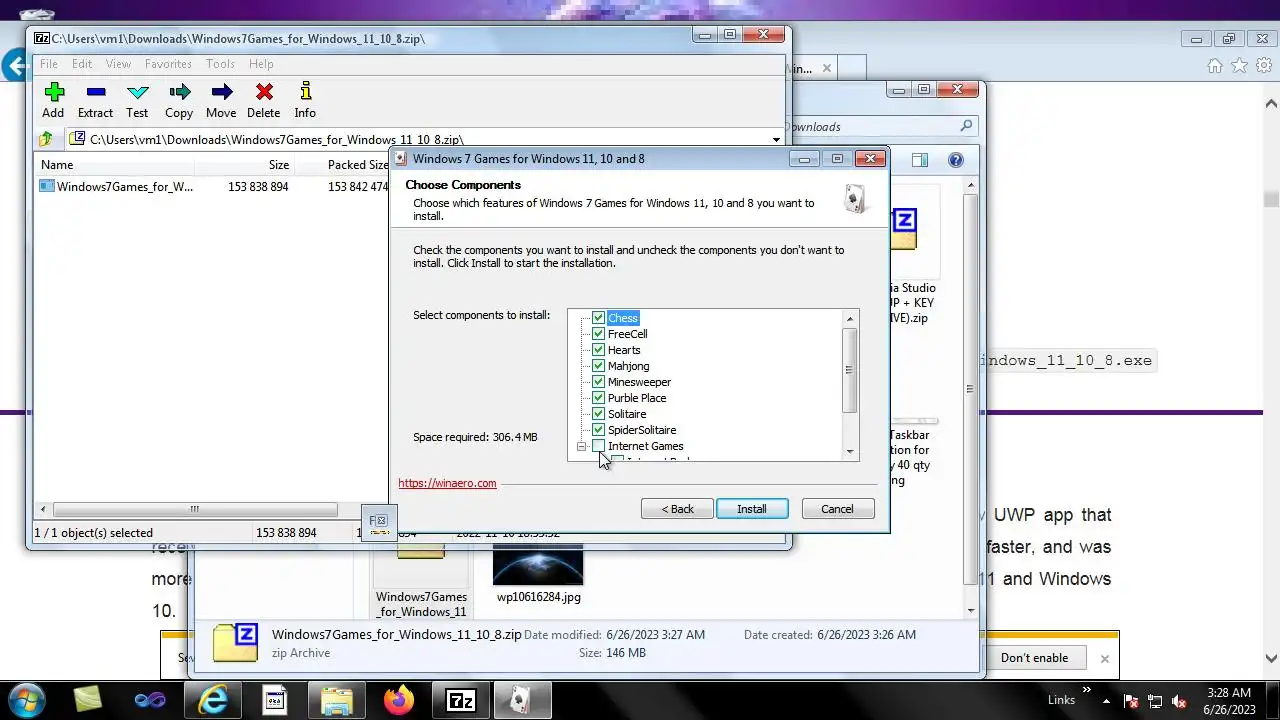Click the Windows Start orb
The image size is (1280, 720).
click(x=27, y=700)
